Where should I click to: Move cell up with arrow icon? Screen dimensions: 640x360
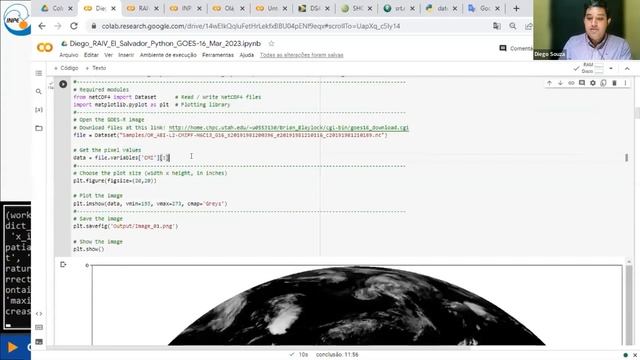coord(549,83)
